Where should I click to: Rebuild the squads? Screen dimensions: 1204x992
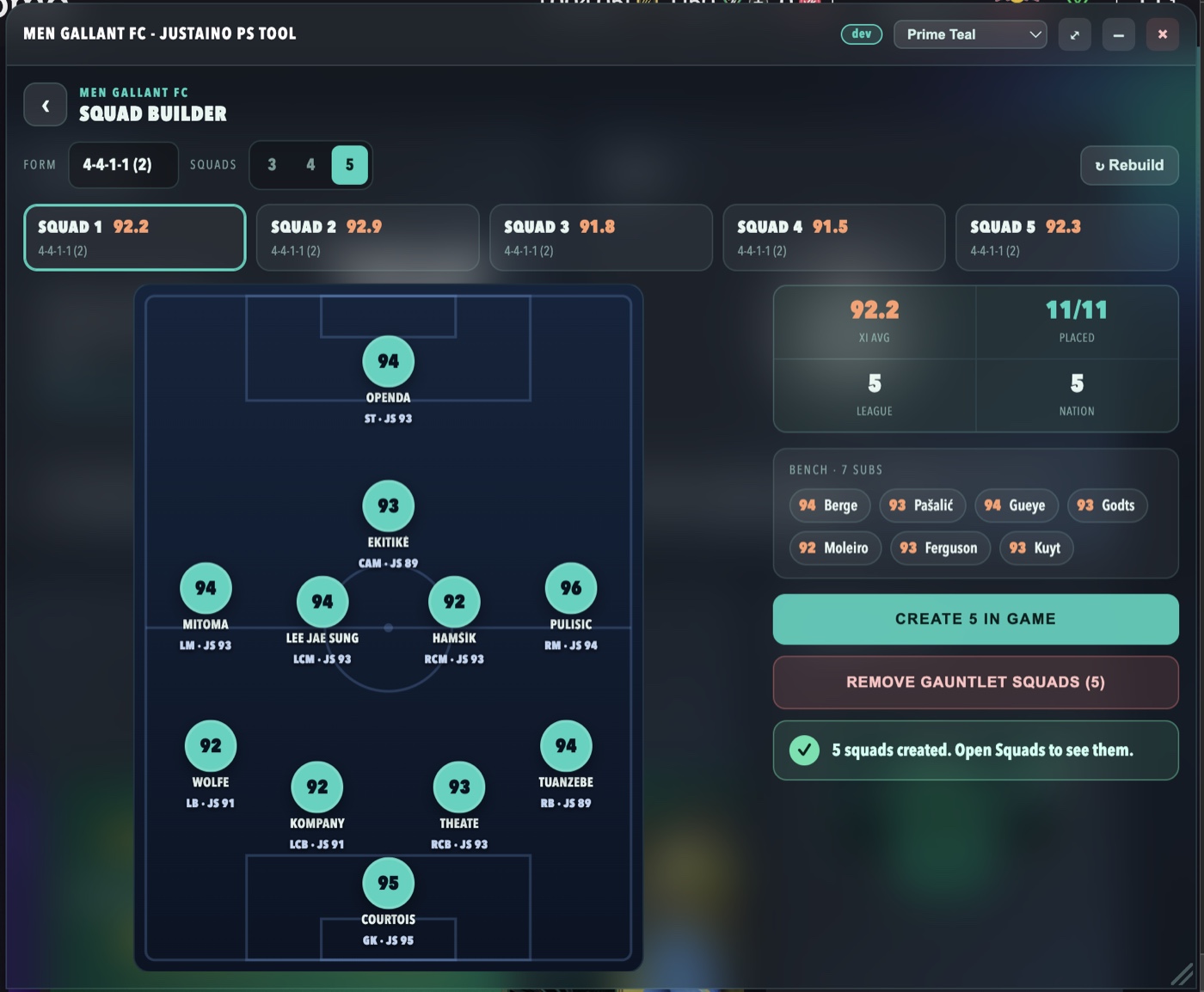(x=1129, y=165)
